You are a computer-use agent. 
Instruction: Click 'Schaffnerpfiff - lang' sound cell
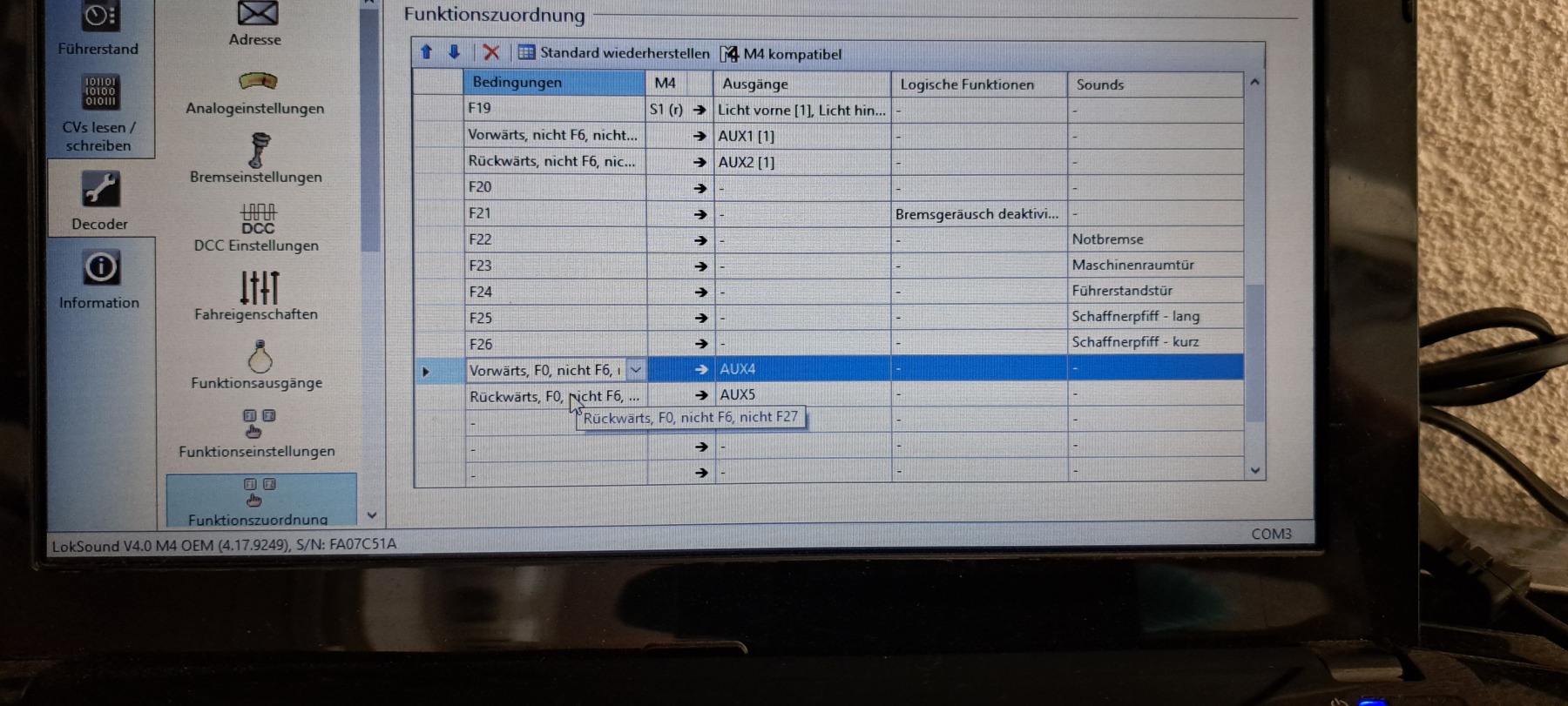click(1156, 316)
